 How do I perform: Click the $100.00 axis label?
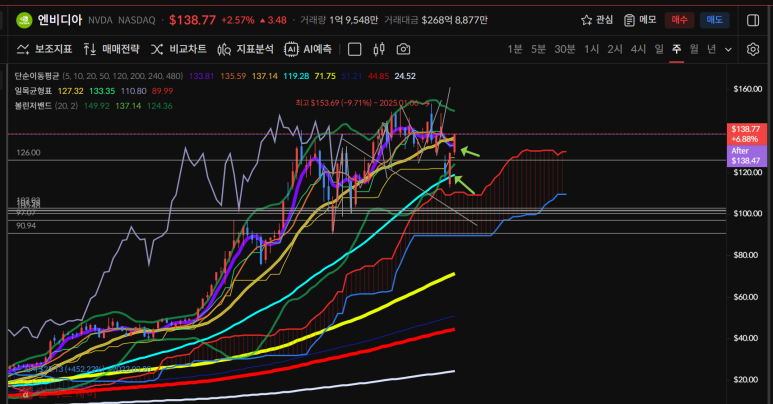747,214
